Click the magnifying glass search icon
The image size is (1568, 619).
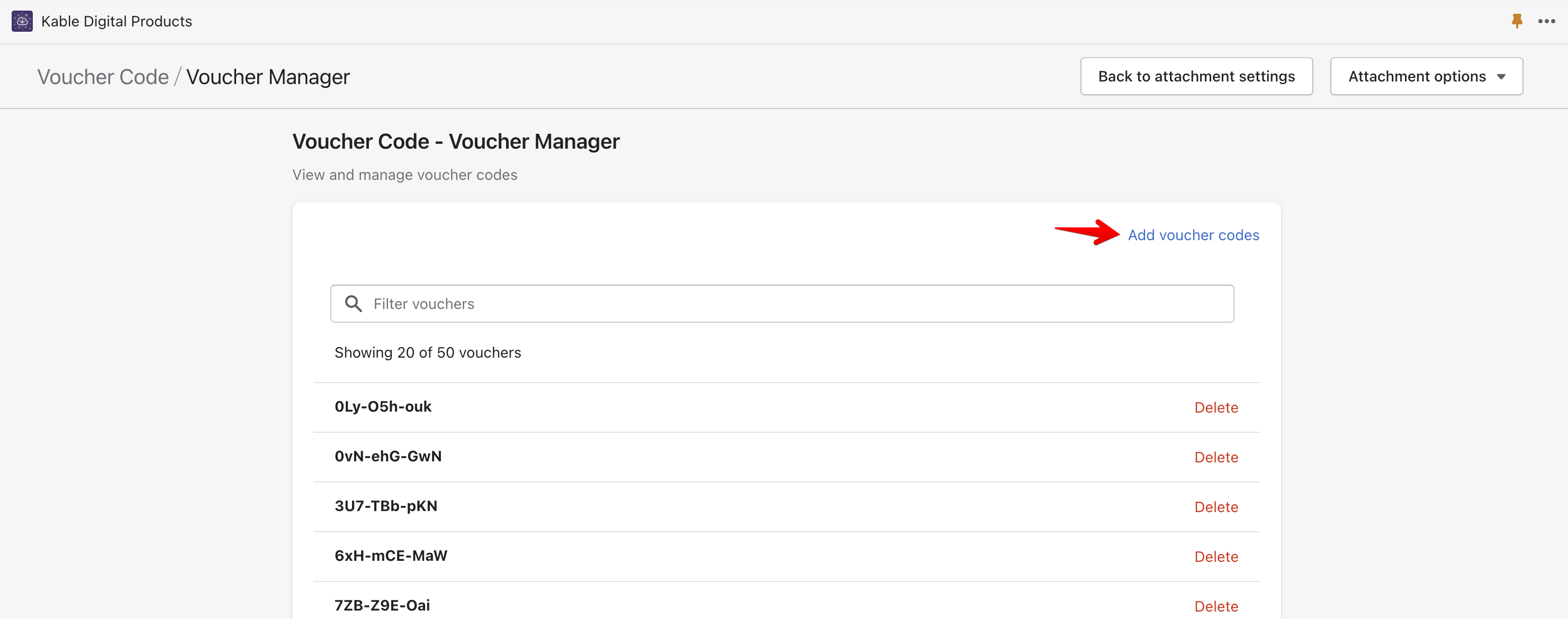354,304
